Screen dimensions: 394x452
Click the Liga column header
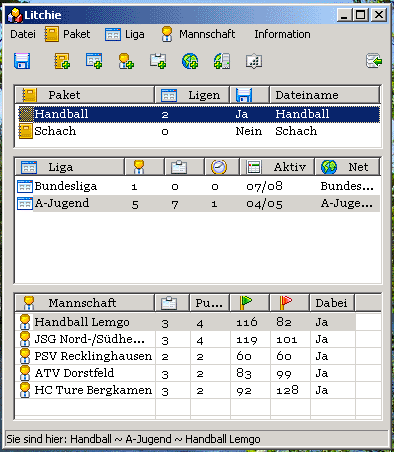(x=69, y=167)
